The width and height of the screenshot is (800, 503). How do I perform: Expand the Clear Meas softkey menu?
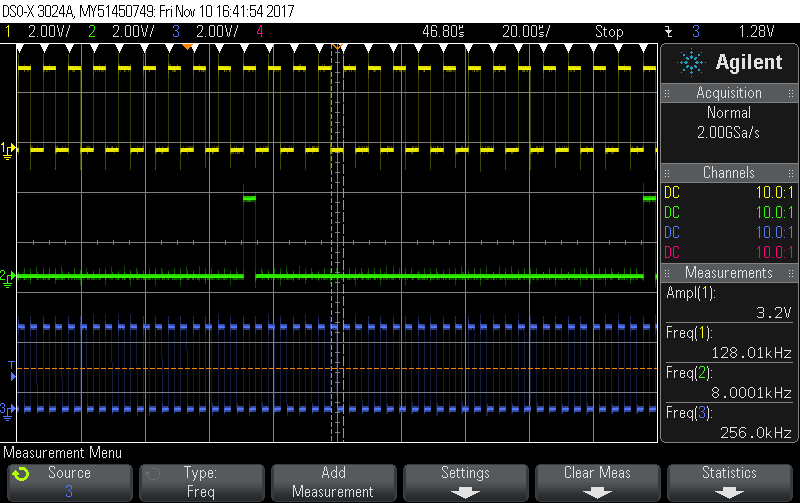point(597,483)
